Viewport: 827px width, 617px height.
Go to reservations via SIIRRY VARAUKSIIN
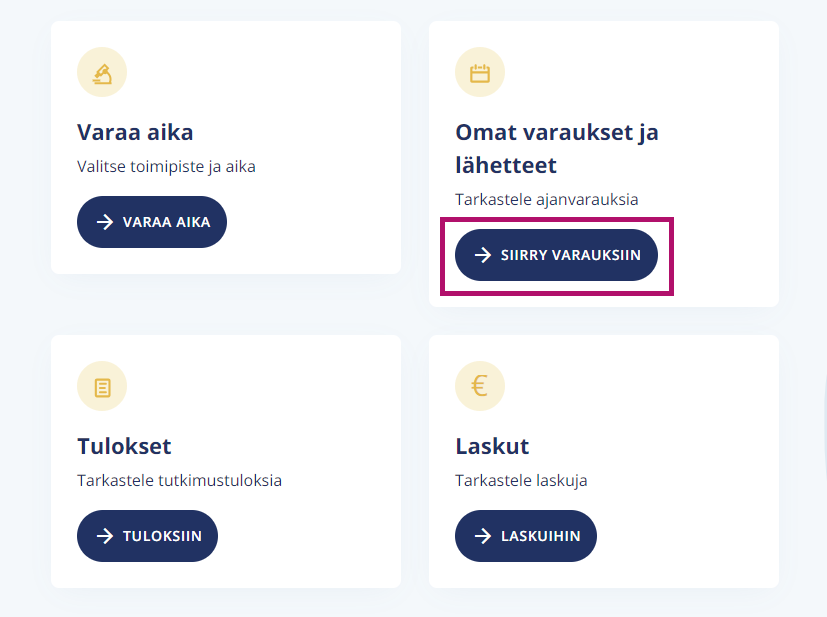pyautogui.click(x=556, y=255)
